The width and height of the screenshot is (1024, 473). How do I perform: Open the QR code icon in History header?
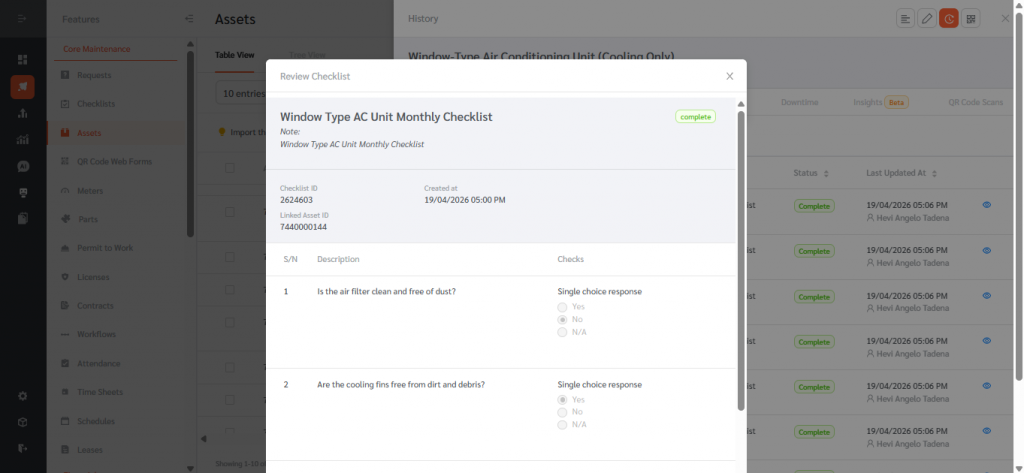[970, 18]
